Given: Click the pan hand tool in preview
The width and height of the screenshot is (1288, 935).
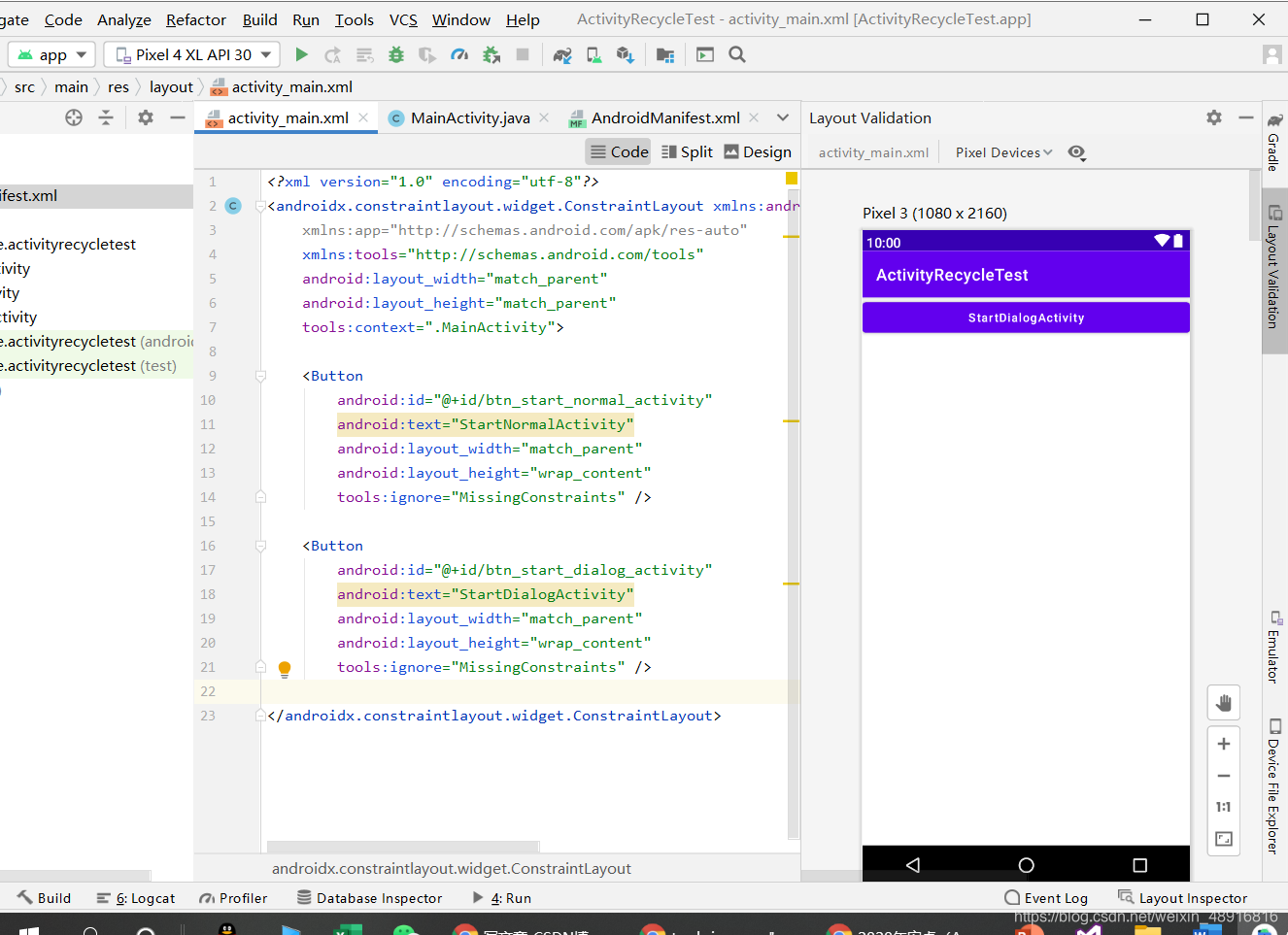Looking at the screenshot, I should tap(1224, 703).
